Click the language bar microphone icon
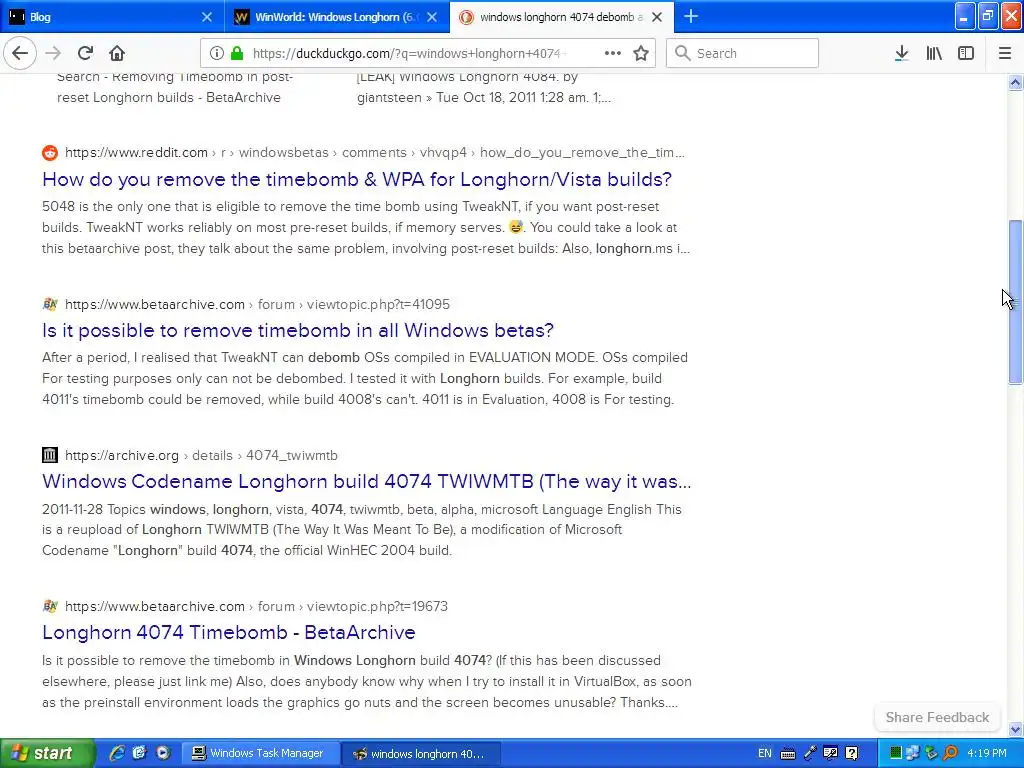Image resolution: width=1024 pixels, height=768 pixels. click(810, 754)
